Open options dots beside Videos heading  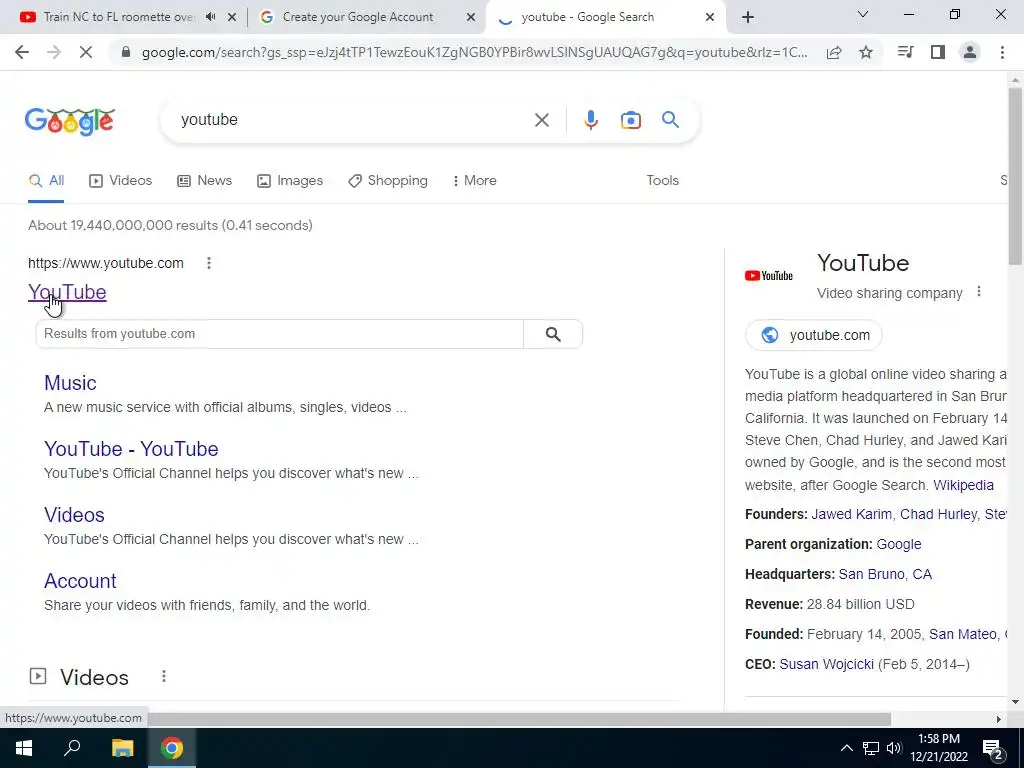click(164, 677)
